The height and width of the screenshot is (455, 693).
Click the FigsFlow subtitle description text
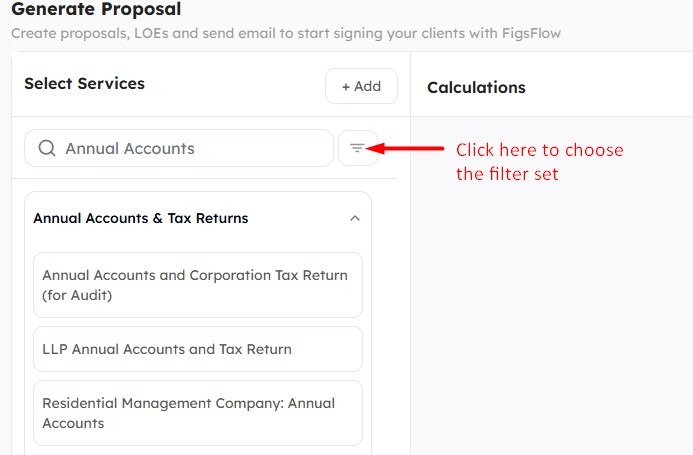click(x=286, y=33)
